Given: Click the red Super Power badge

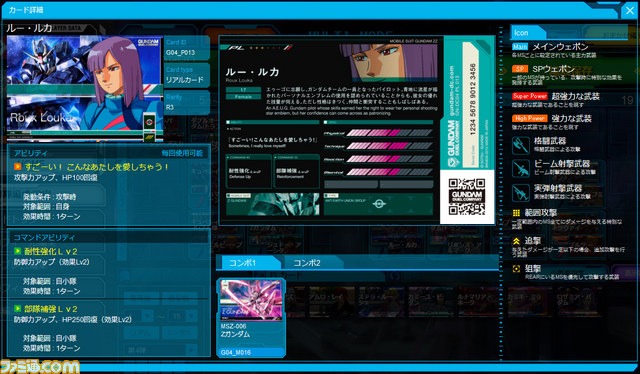Looking at the screenshot, I should click(529, 96).
